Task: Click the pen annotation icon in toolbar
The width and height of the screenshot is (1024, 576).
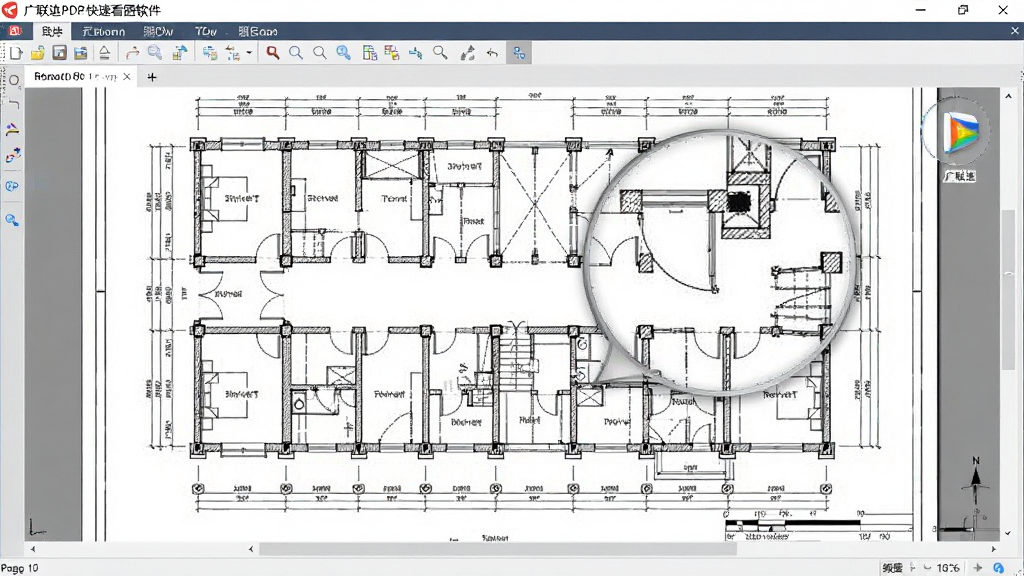Action: (468, 53)
